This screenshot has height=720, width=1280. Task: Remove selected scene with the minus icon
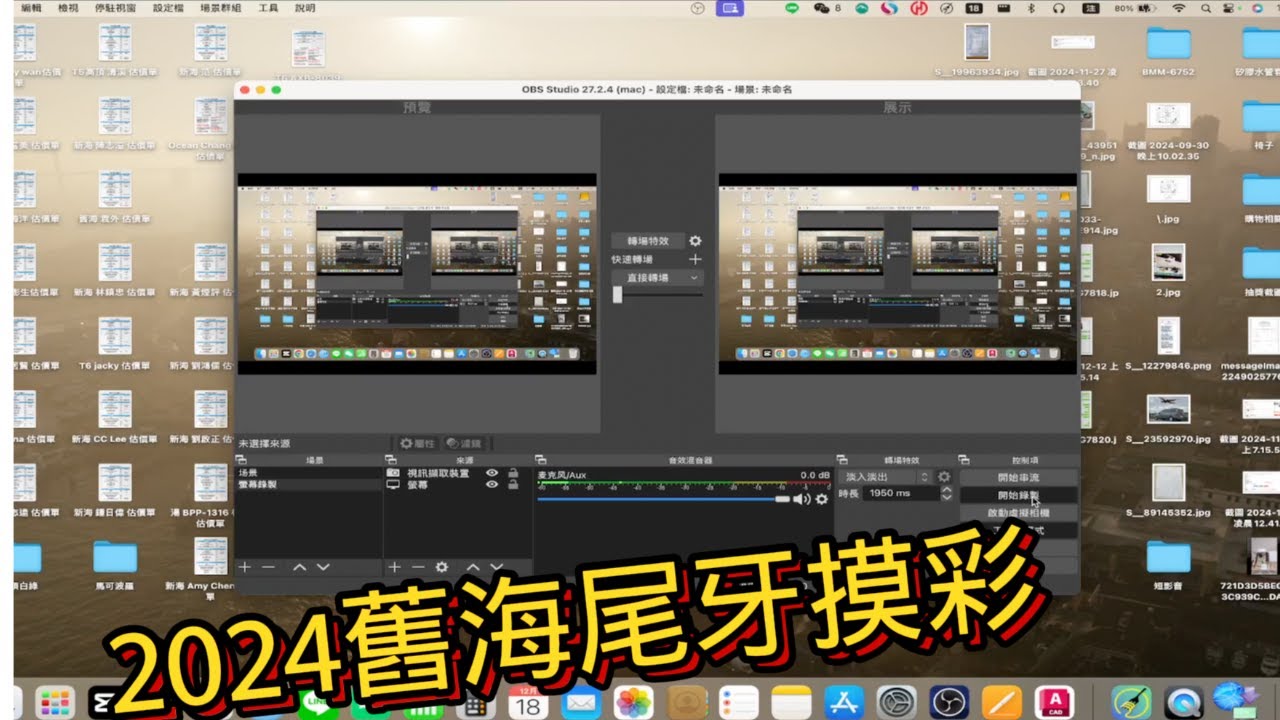[x=268, y=567]
